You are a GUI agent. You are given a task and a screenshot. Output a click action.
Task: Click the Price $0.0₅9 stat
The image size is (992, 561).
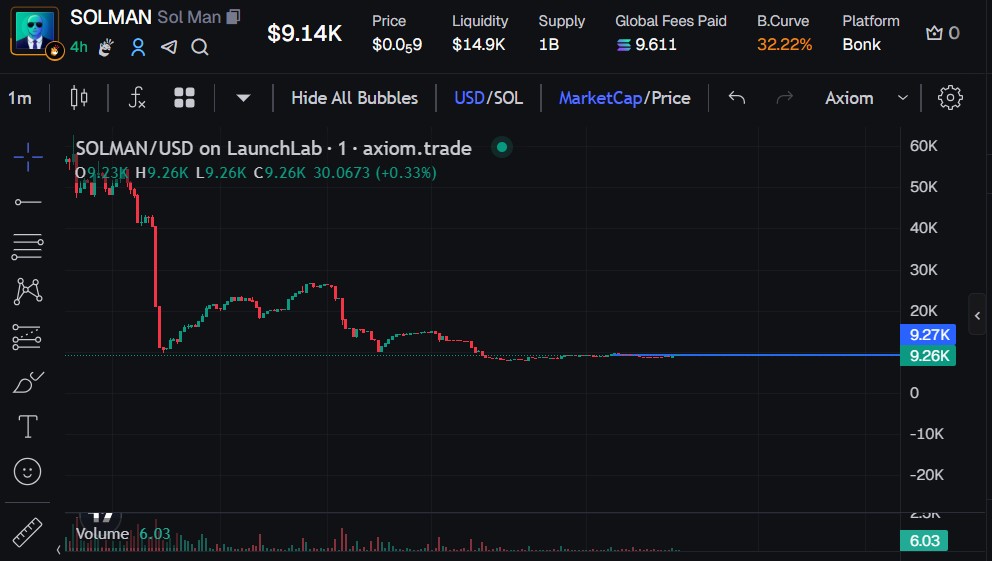pyautogui.click(x=397, y=33)
